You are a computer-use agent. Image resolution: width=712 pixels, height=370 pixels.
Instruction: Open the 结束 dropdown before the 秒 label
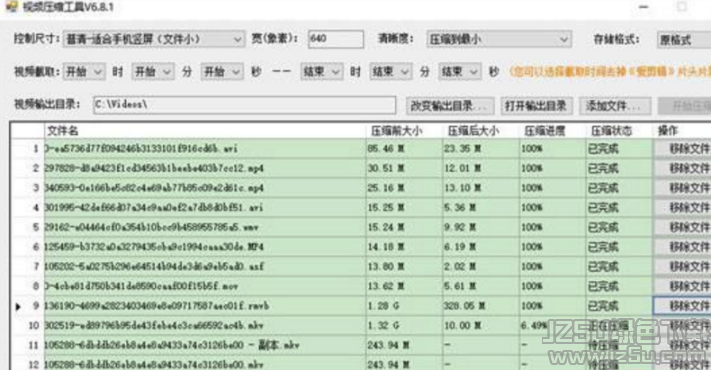[460, 72]
